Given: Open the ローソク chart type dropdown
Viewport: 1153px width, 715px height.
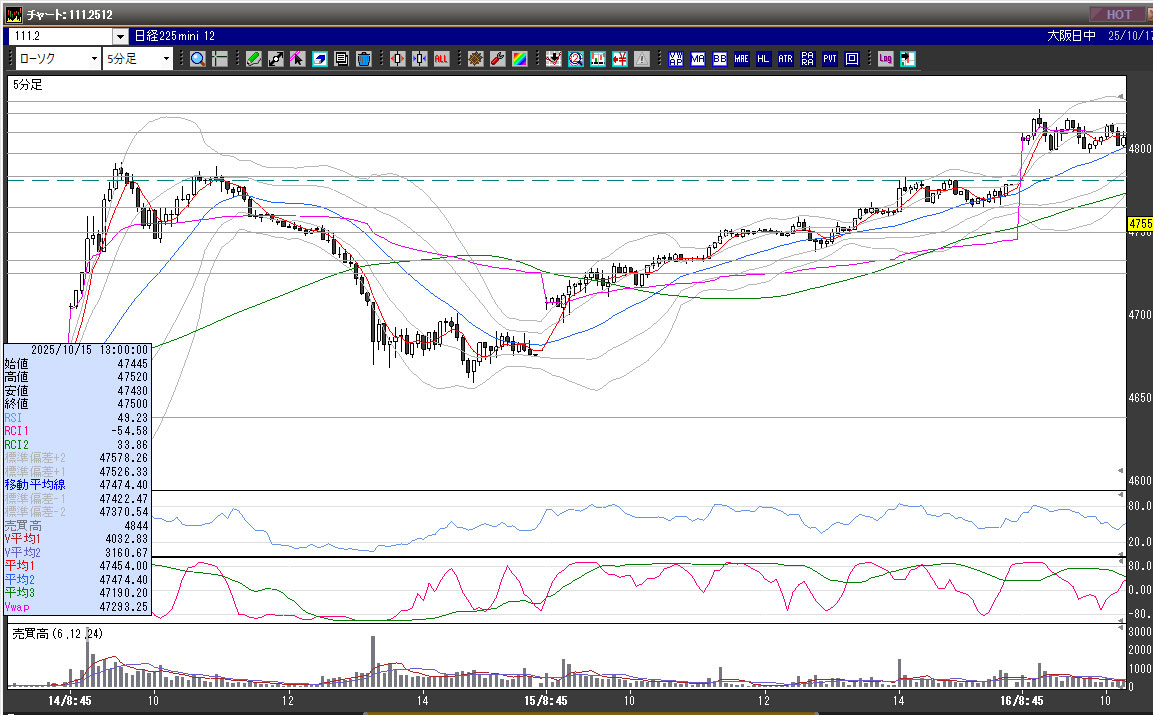Looking at the screenshot, I should point(94,59).
